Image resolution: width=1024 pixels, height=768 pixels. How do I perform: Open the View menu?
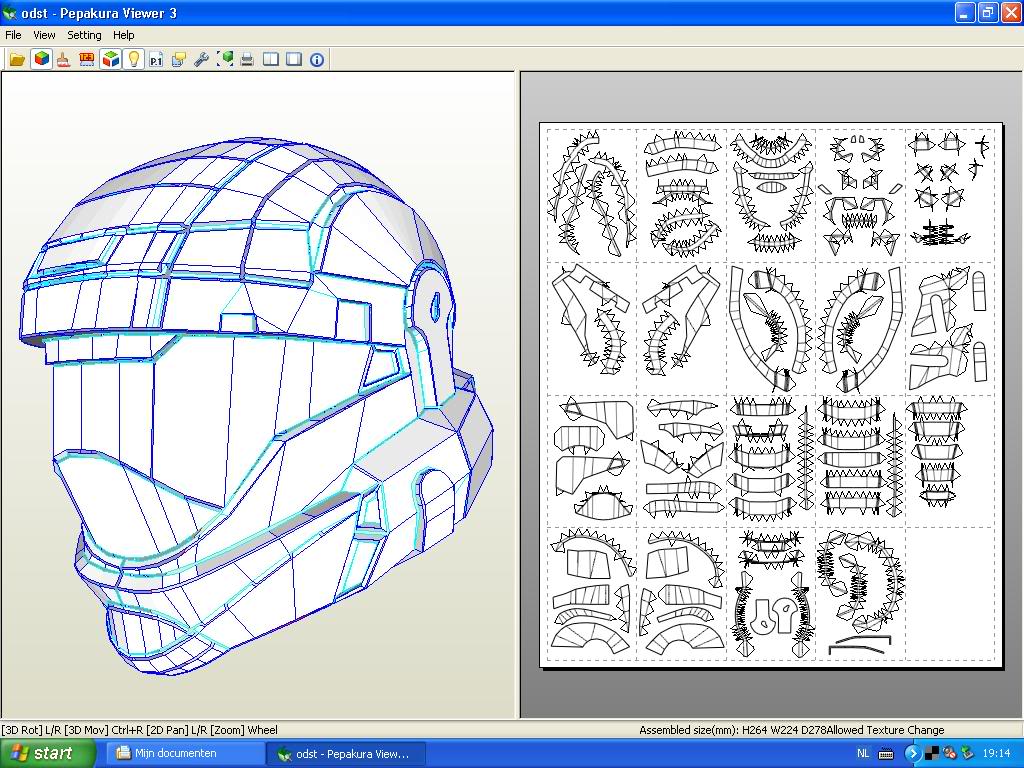44,35
